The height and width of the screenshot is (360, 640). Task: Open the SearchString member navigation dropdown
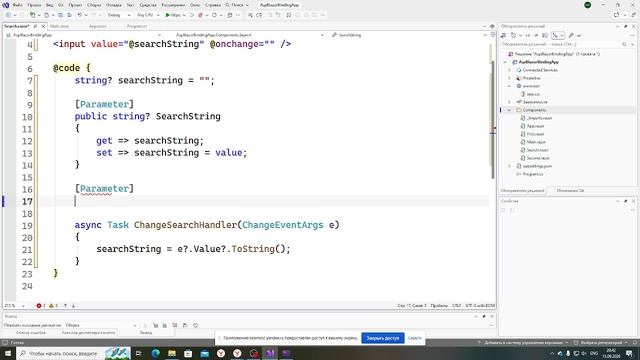point(409,35)
